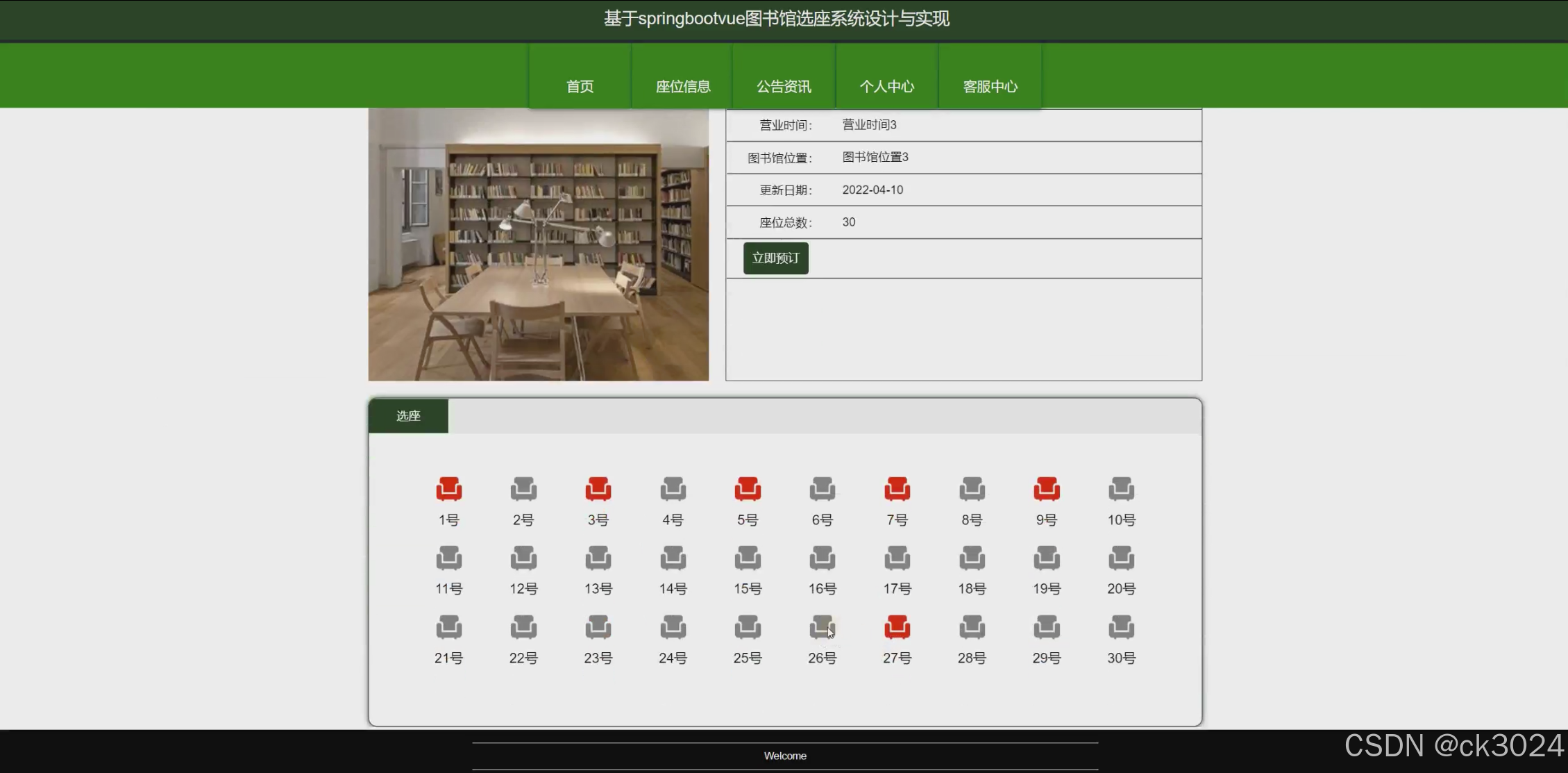Go to 座位信息 in the navigation bar
Image resolution: width=1568 pixels, height=773 pixels.
(683, 86)
